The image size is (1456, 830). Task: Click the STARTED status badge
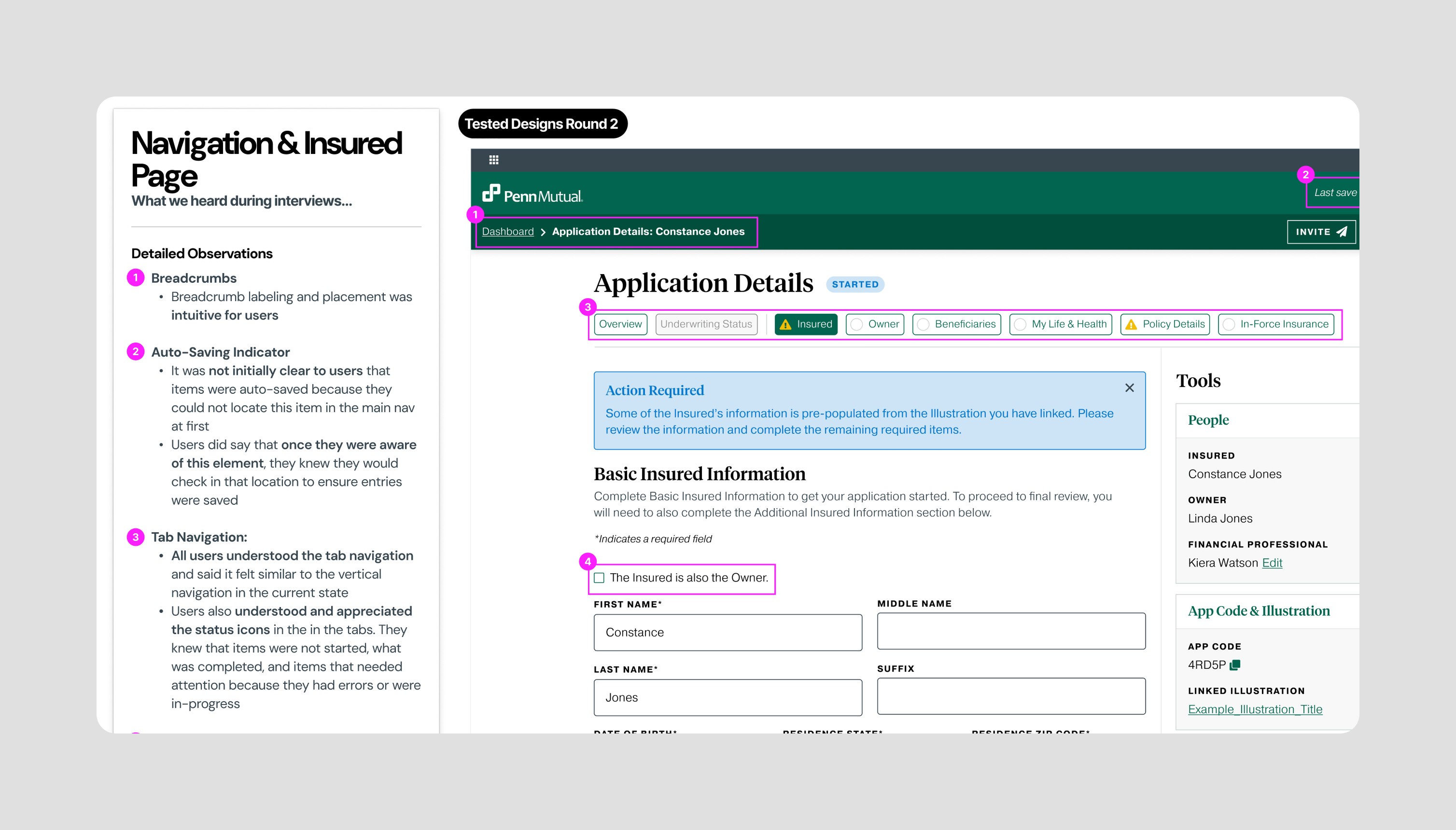point(855,284)
